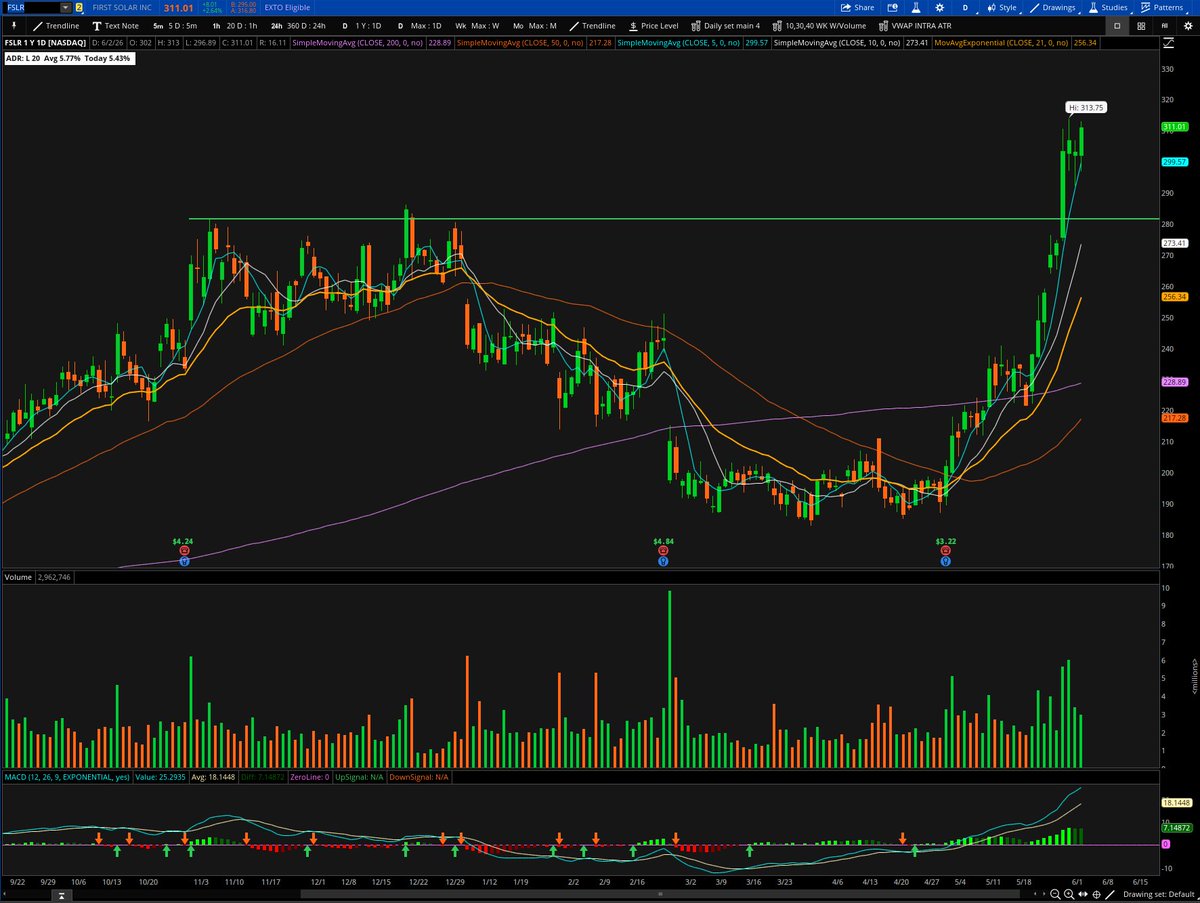Click the FSLR 1 Y 1D [NASDAQ] chart title
Viewport: 1200px width, 903px height.
point(44,45)
